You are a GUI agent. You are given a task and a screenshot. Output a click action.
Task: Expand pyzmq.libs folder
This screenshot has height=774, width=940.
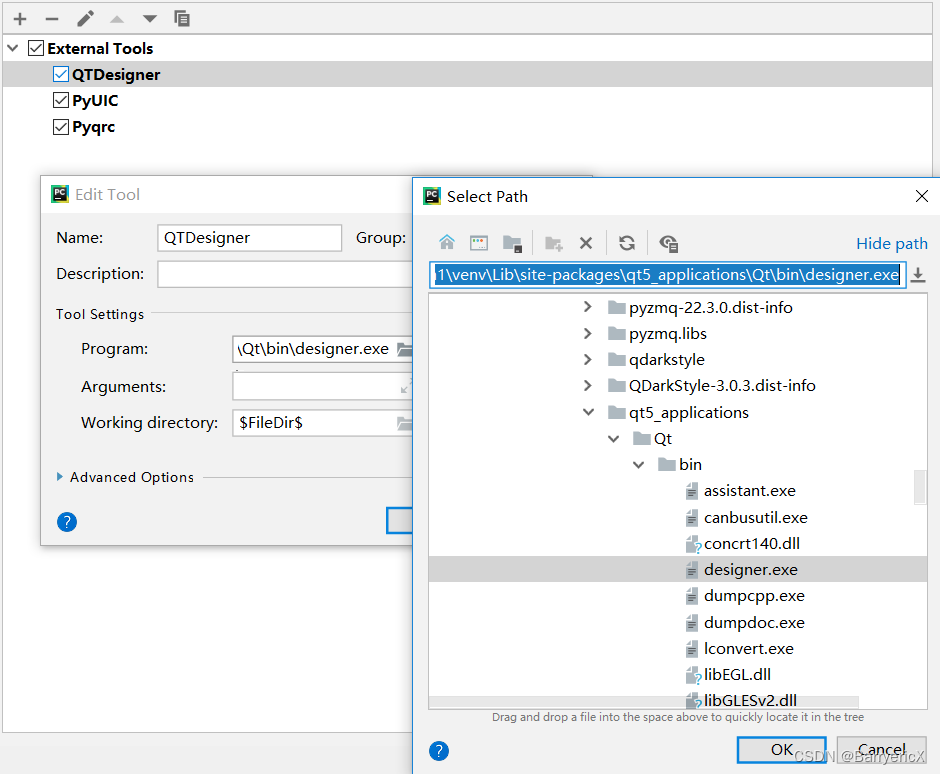588,333
